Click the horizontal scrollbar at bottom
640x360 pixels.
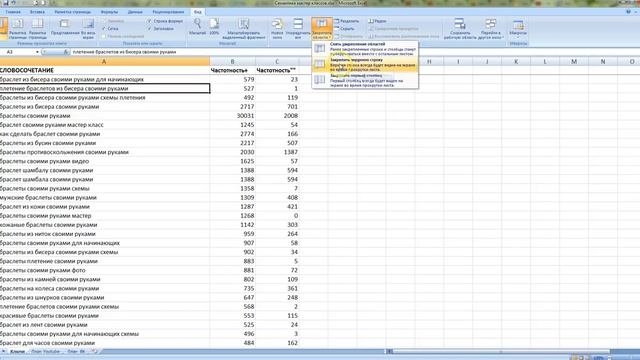click(x=500, y=351)
